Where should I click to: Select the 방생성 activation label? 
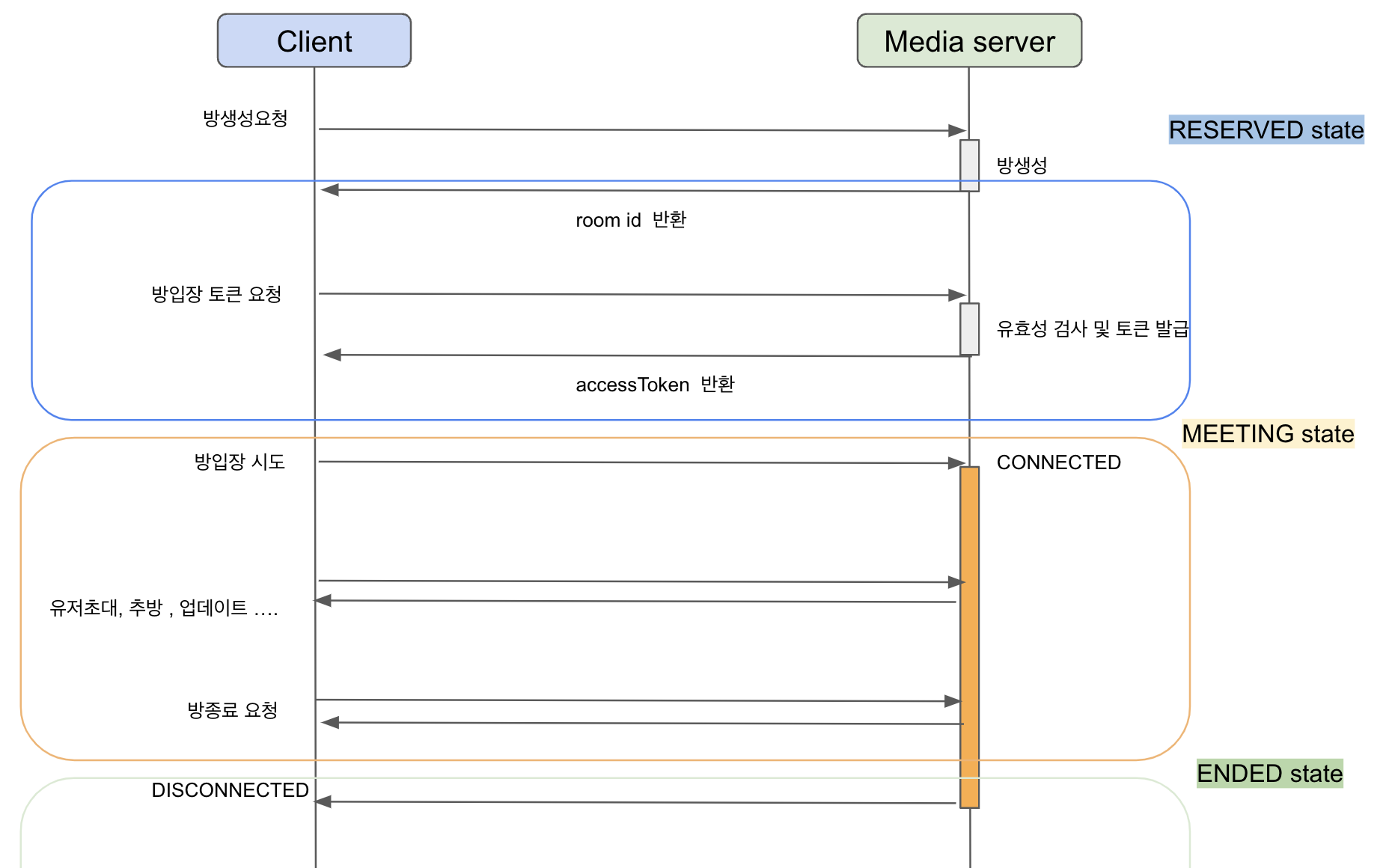pos(1022,165)
